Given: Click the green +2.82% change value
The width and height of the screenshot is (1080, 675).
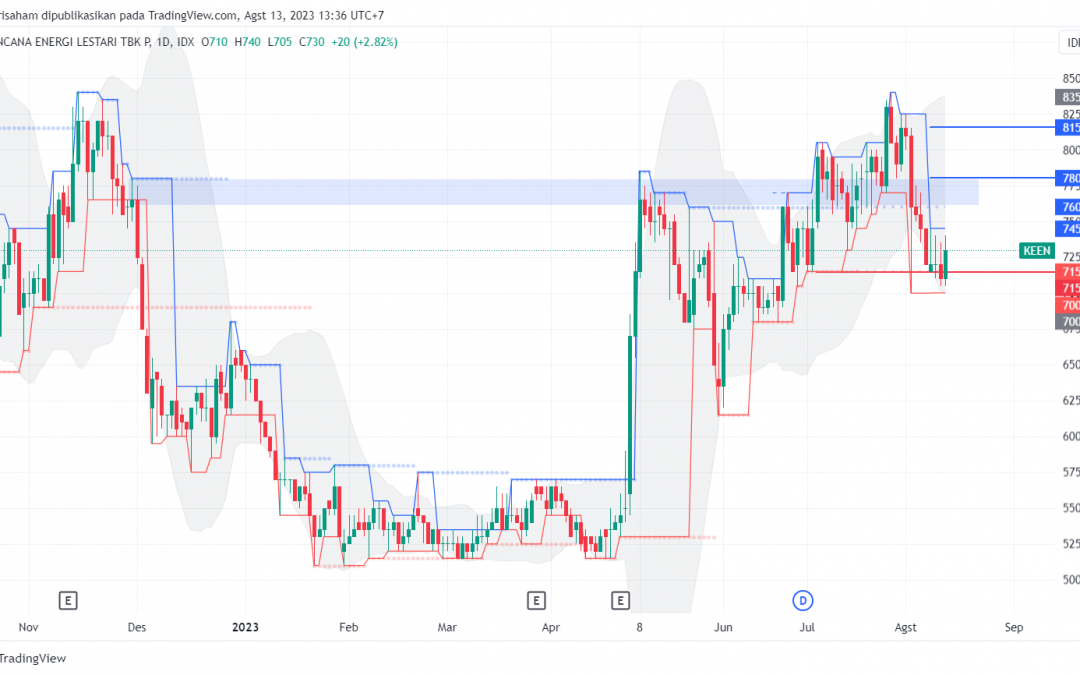Looking at the screenshot, I should 376,43.
